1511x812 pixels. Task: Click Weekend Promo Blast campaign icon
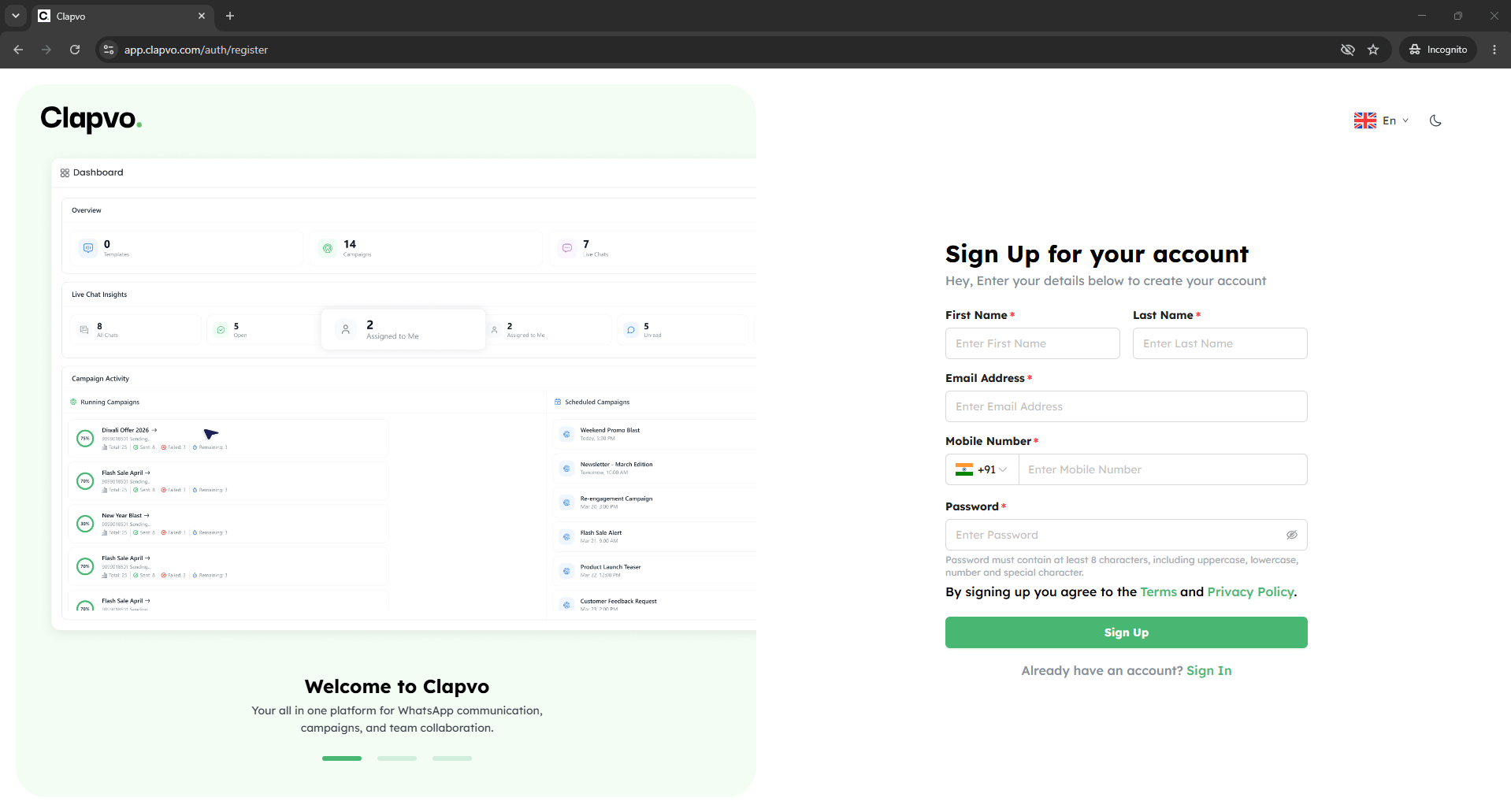tap(566, 434)
